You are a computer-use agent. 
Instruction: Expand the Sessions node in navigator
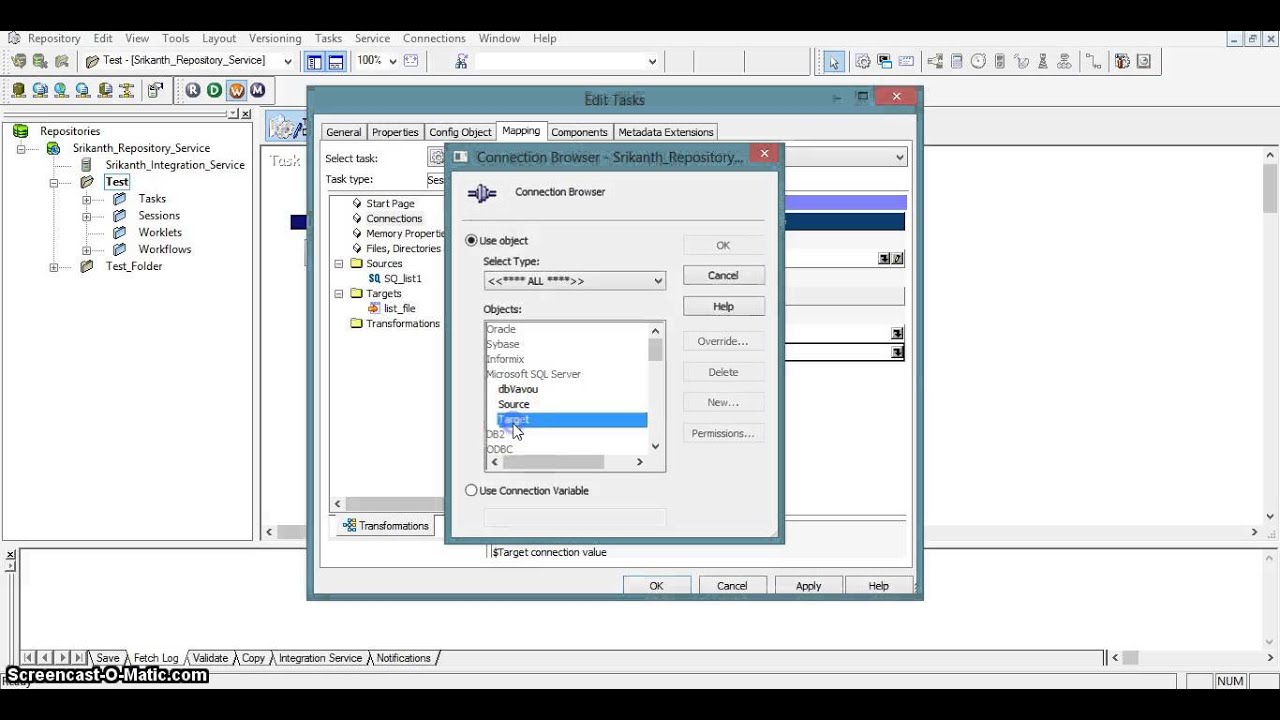(x=87, y=217)
